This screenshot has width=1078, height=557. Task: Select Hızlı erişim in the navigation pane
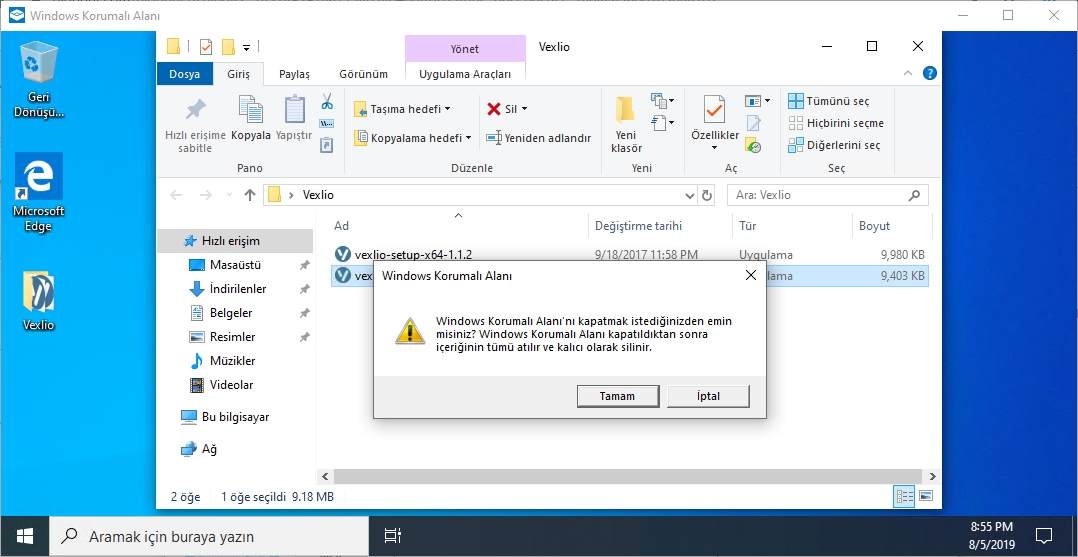point(234,241)
